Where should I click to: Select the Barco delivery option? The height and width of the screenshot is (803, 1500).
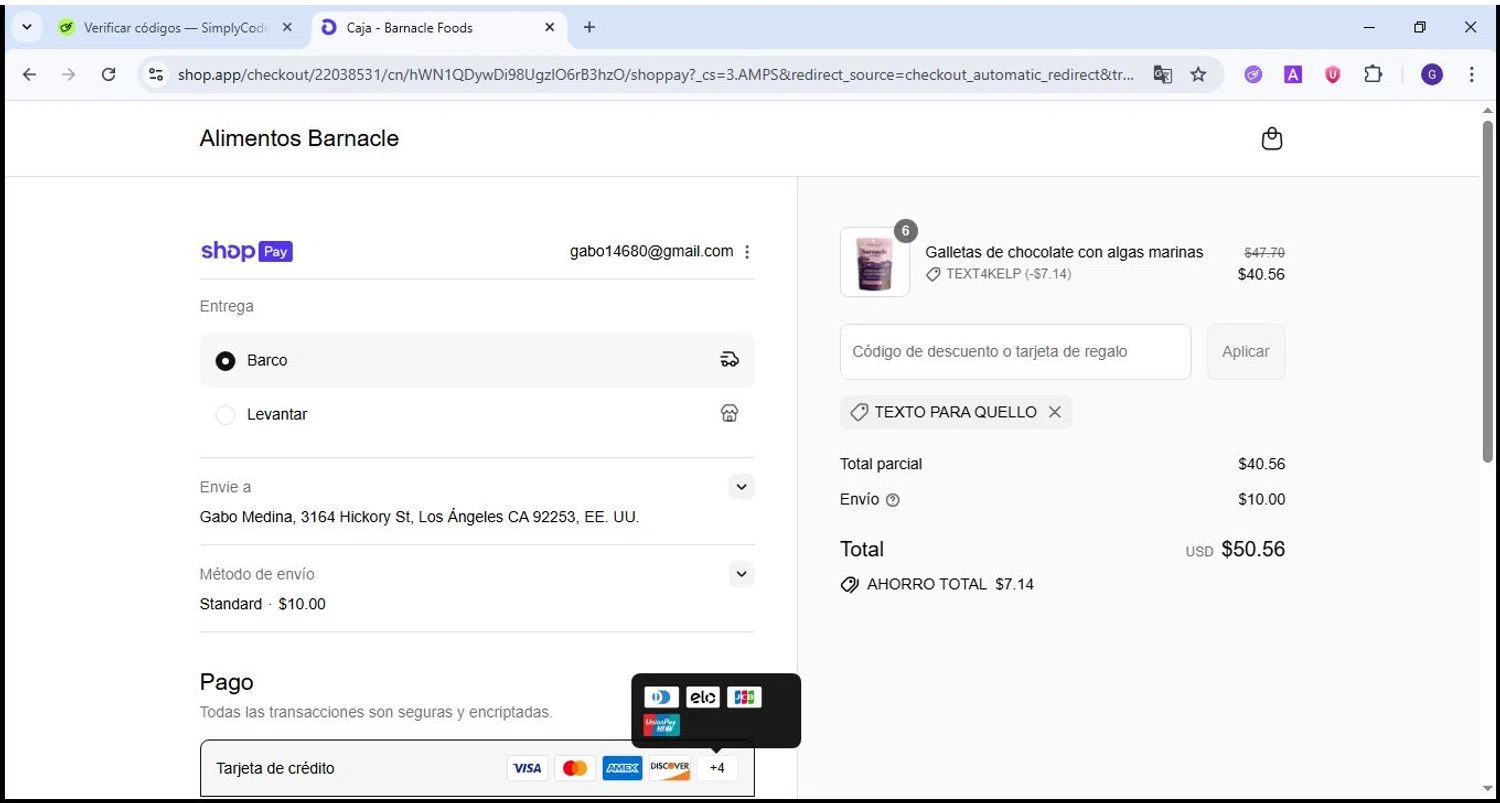click(477, 360)
